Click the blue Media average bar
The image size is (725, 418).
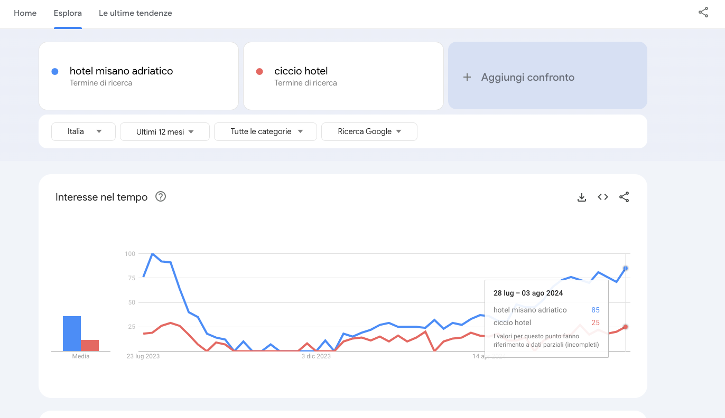(72, 333)
